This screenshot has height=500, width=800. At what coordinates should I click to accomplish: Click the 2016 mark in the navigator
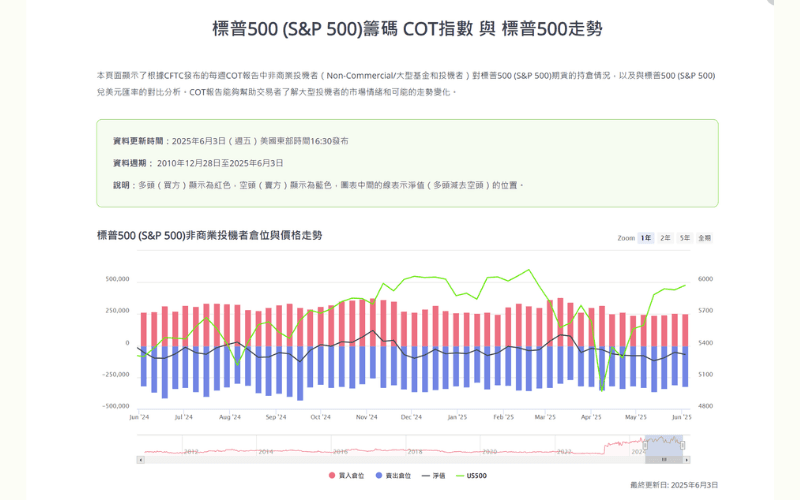click(x=340, y=452)
